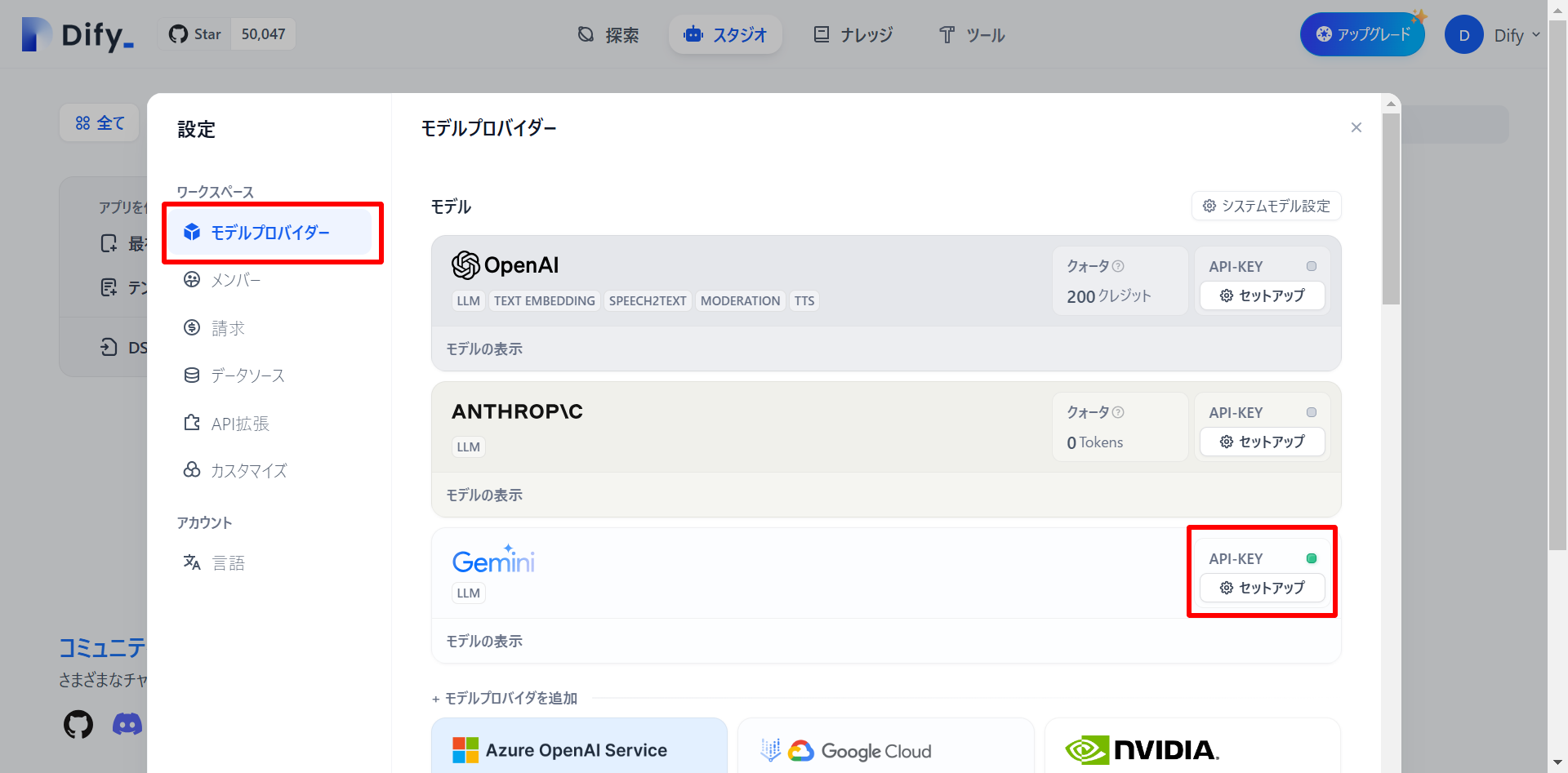This screenshot has width=1568, height=773.
Task: Expand モデルの表示 under OpenAI
Action: click(x=484, y=349)
